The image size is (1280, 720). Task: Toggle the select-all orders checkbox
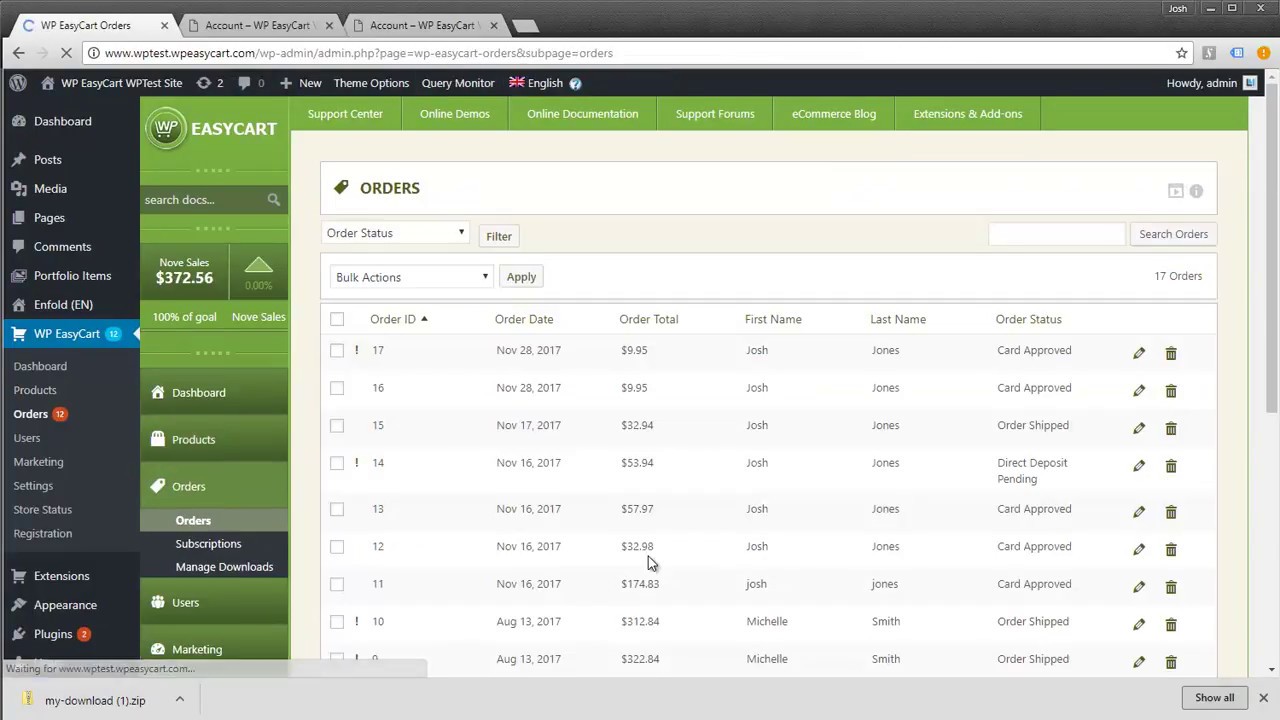[x=337, y=319]
